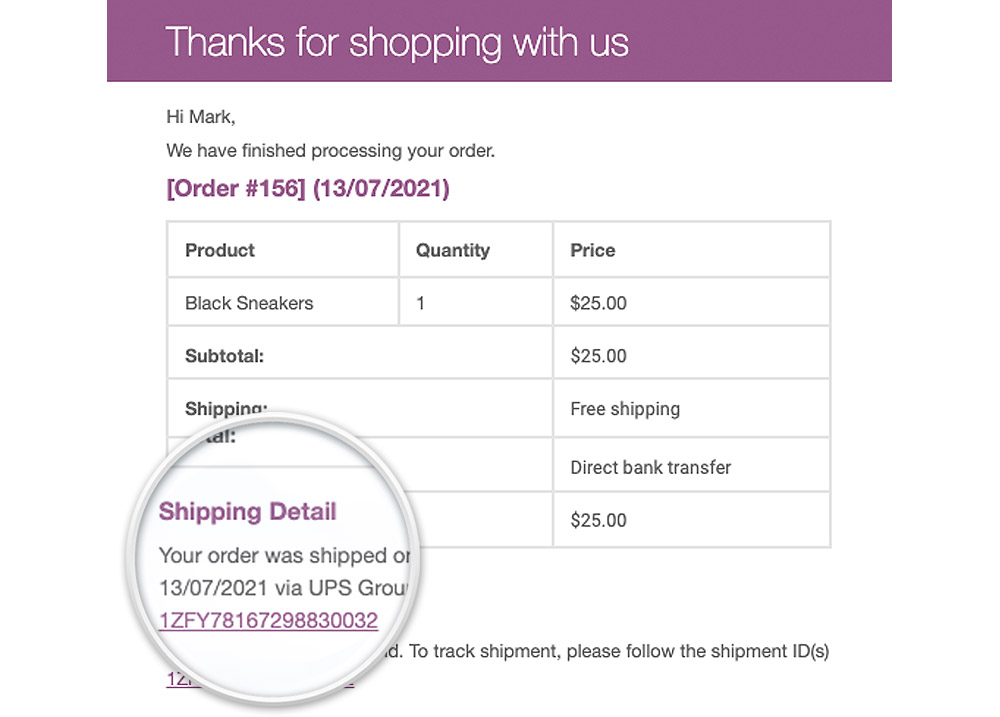
Task: Click the quantity value 1 cell
Action: point(476,302)
